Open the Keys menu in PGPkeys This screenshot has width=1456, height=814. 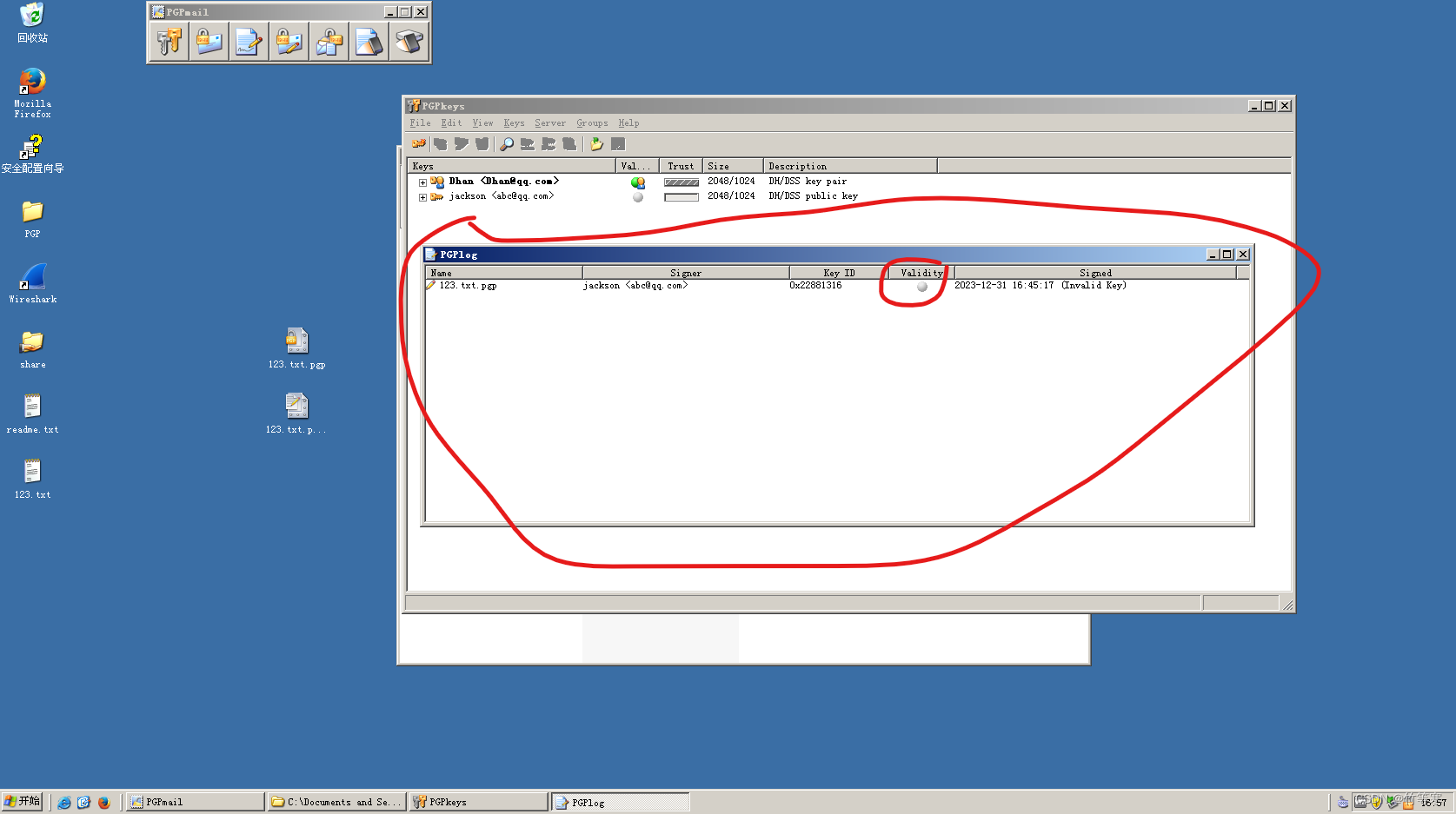[x=514, y=123]
